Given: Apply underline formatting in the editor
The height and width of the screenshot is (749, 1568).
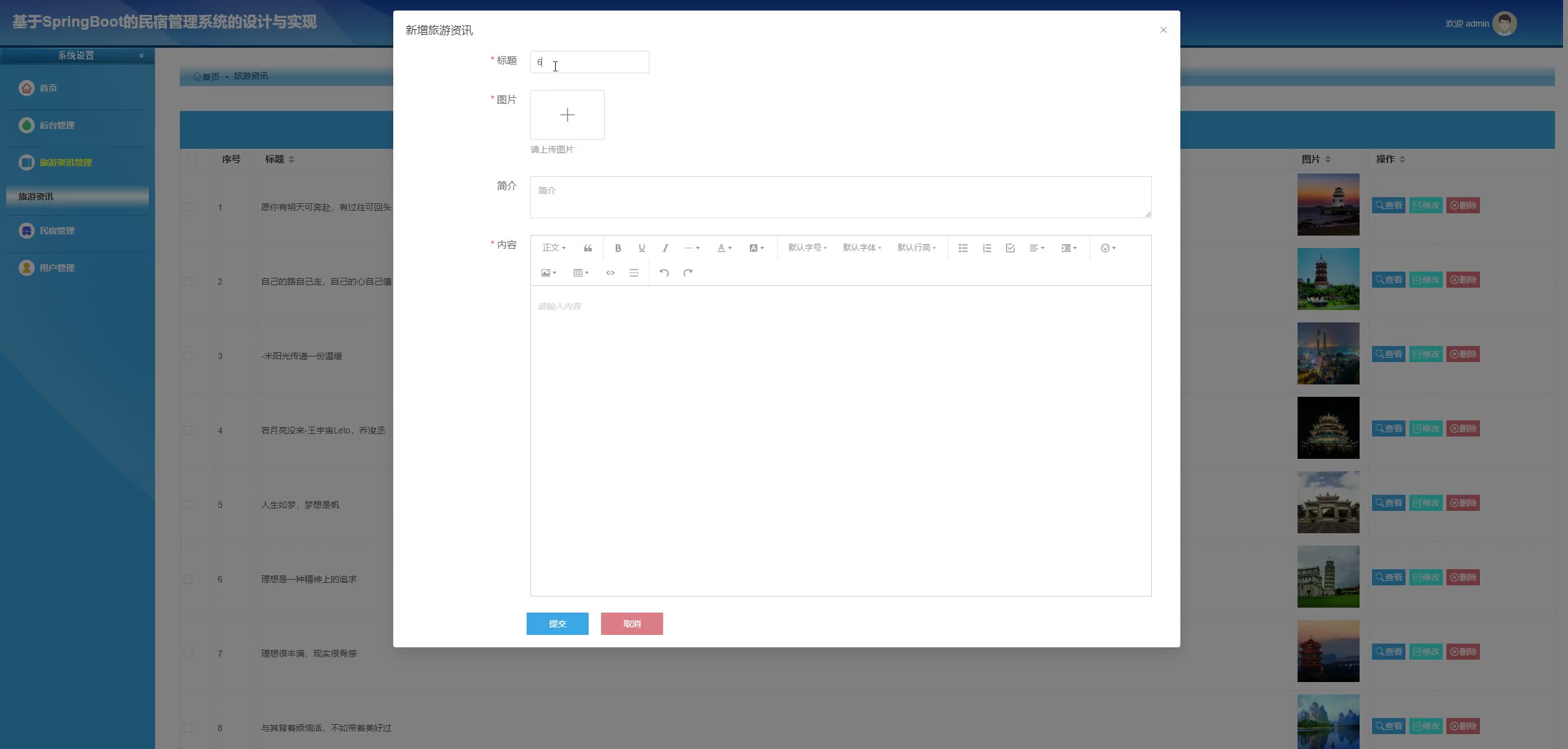Looking at the screenshot, I should pos(642,248).
